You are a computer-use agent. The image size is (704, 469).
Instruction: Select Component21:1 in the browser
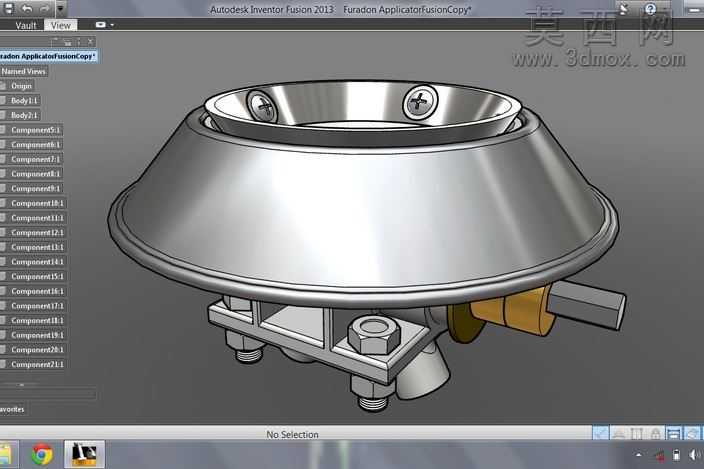38,364
